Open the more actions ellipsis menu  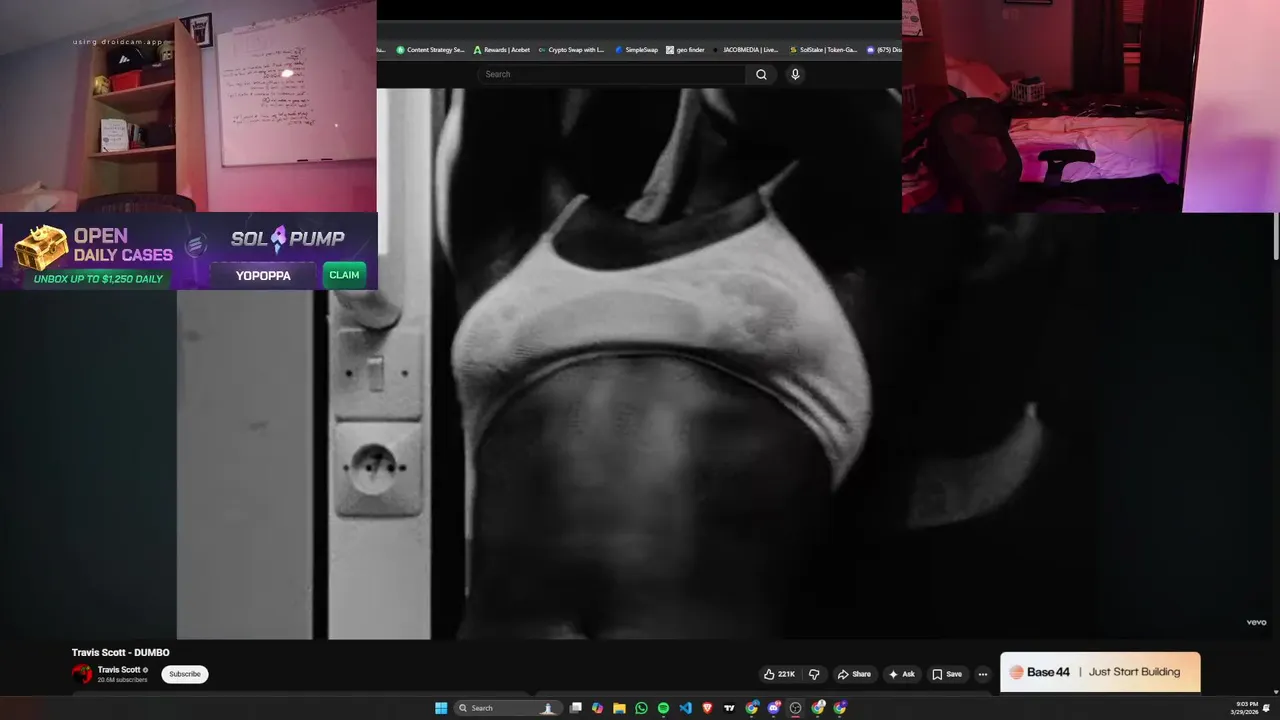coord(983,674)
